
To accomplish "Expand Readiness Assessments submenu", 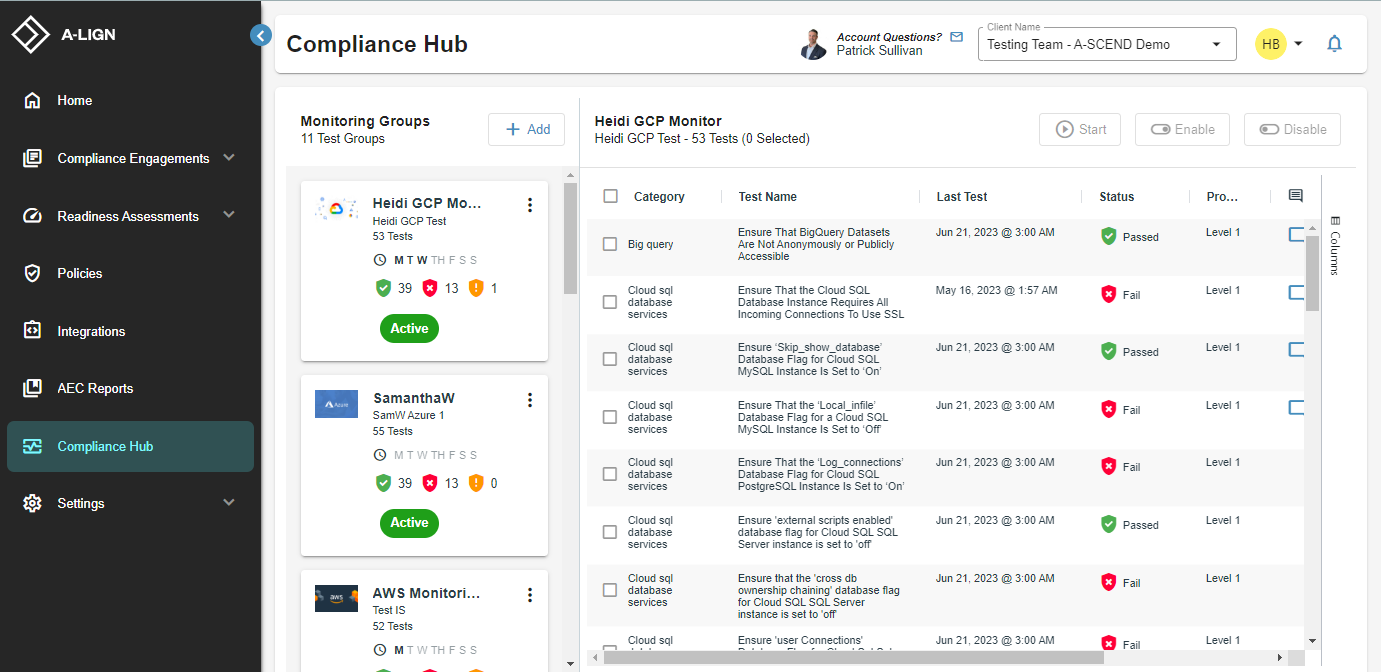I will [x=229, y=215].
